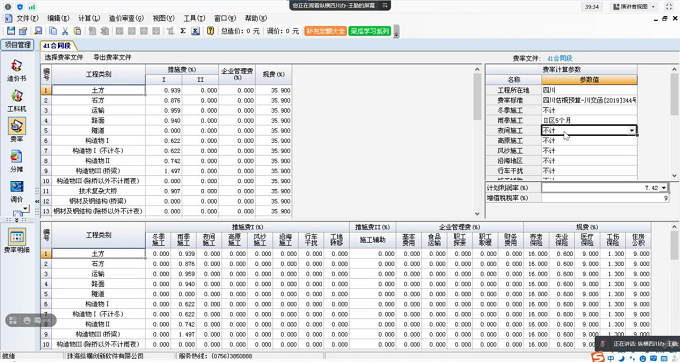Click the Sogou input method S icon
Screen dimensions: 680x363
[598, 358]
